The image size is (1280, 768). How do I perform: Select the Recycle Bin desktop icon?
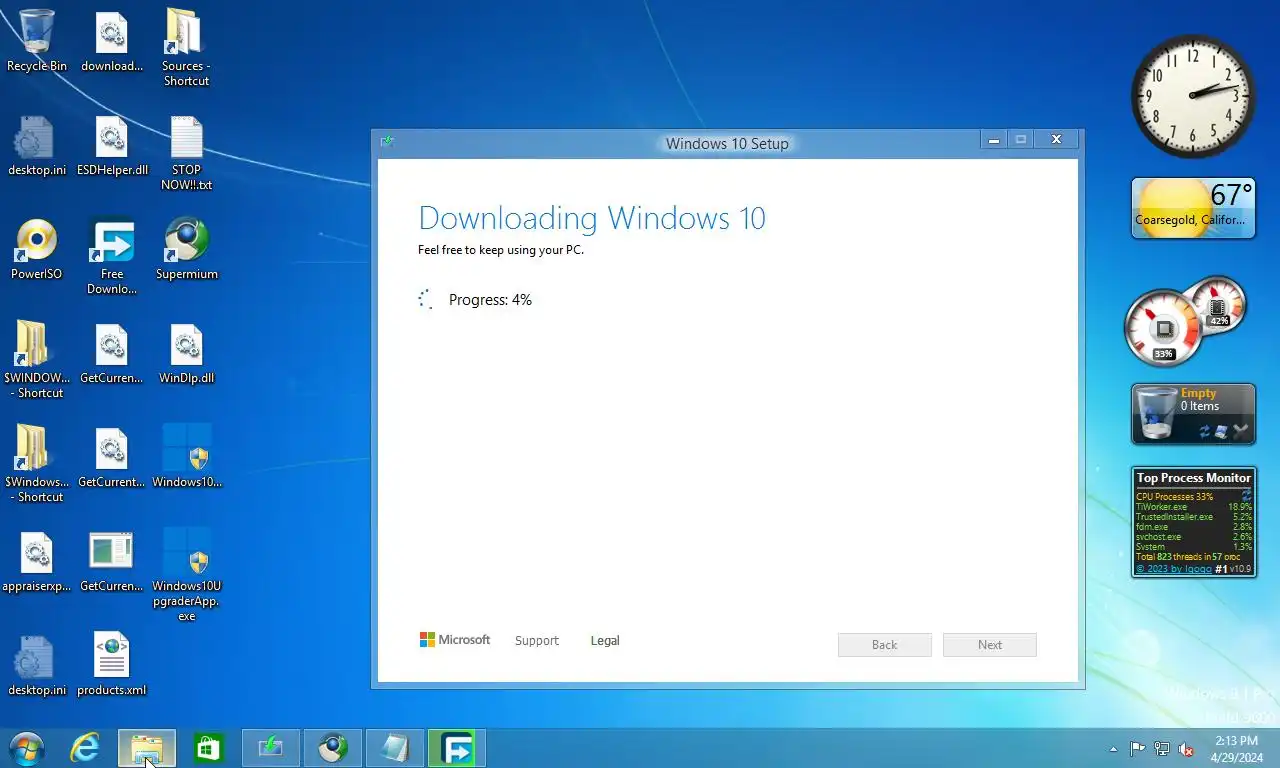tap(37, 41)
